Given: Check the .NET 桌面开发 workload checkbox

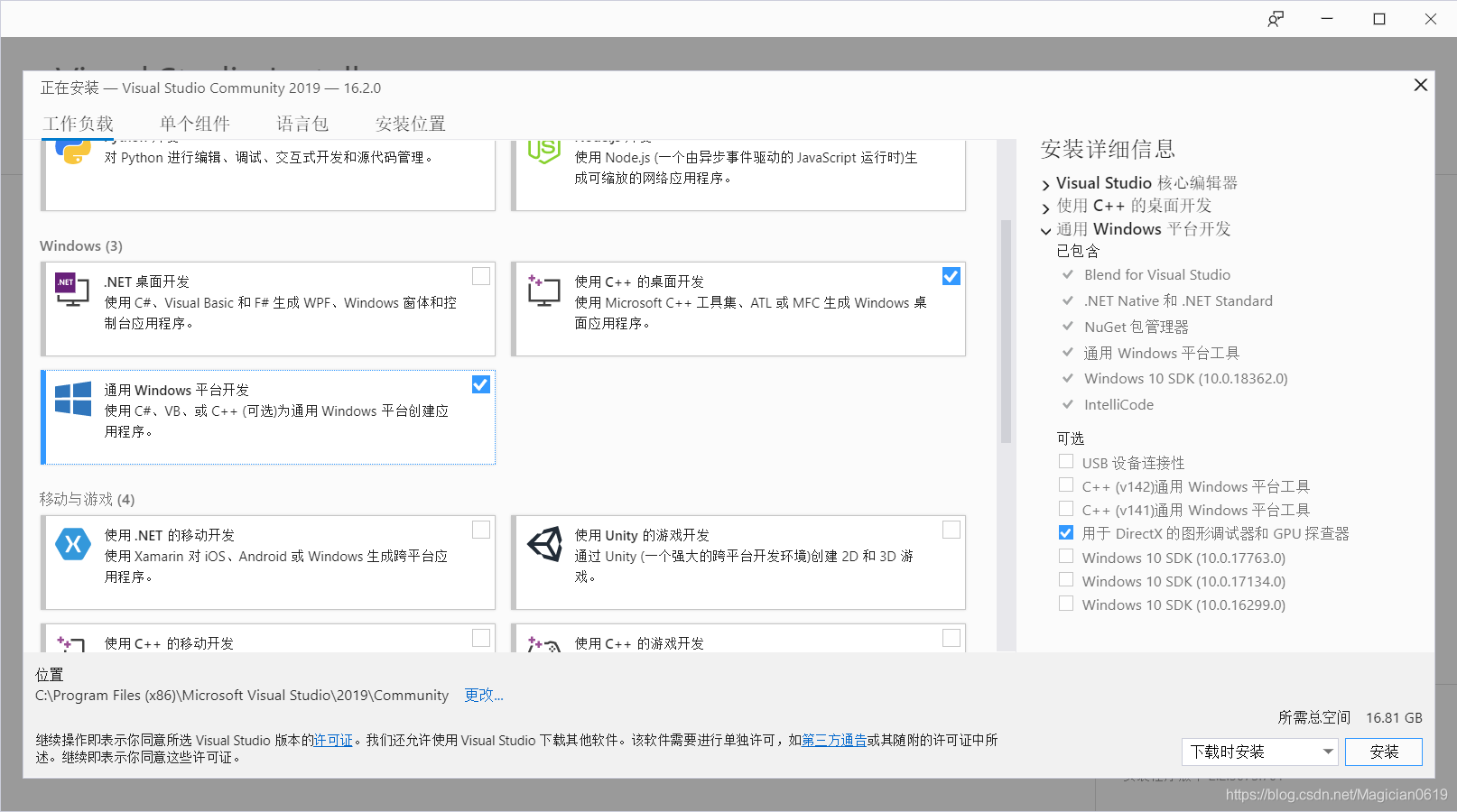Looking at the screenshot, I should [x=481, y=276].
